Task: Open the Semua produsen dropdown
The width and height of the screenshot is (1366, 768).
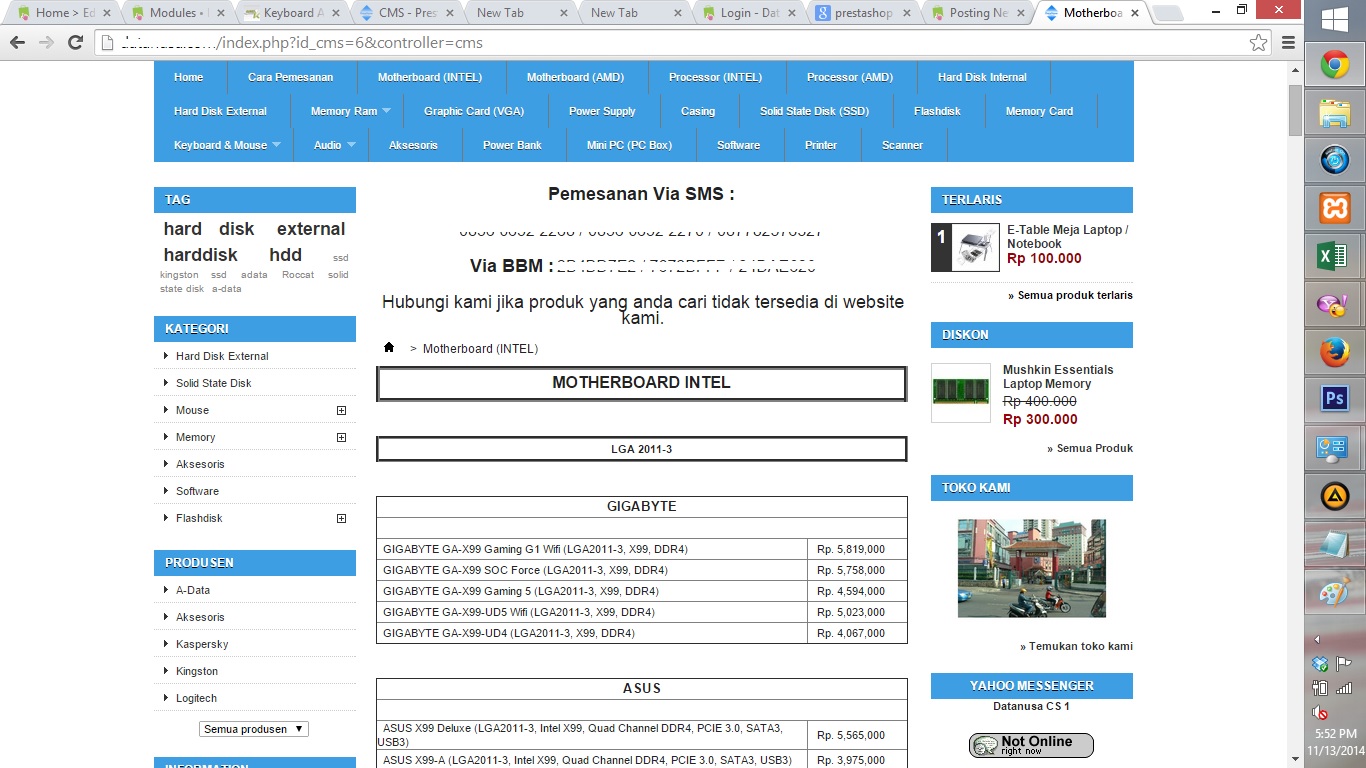Action: 254,729
